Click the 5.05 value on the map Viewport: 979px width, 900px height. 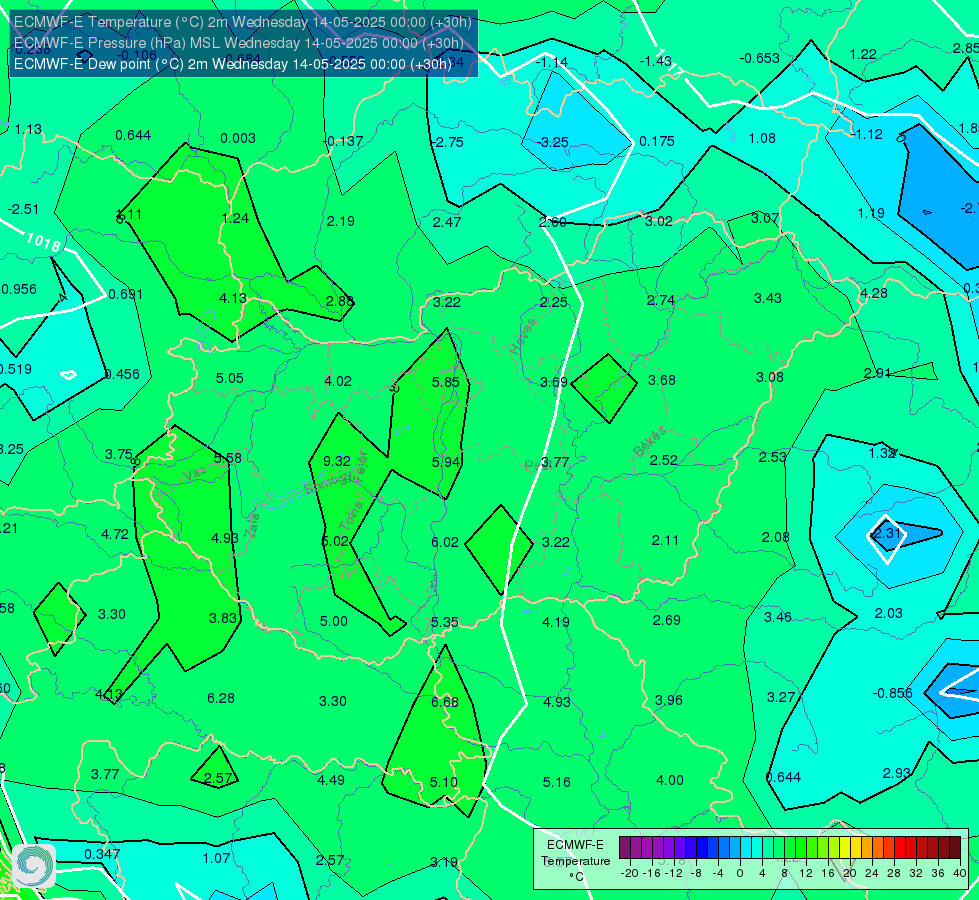tap(230, 378)
